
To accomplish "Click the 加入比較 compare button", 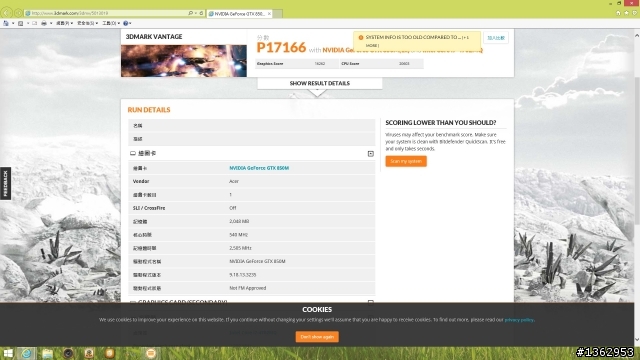I will pyautogui.click(x=496, y=38).
